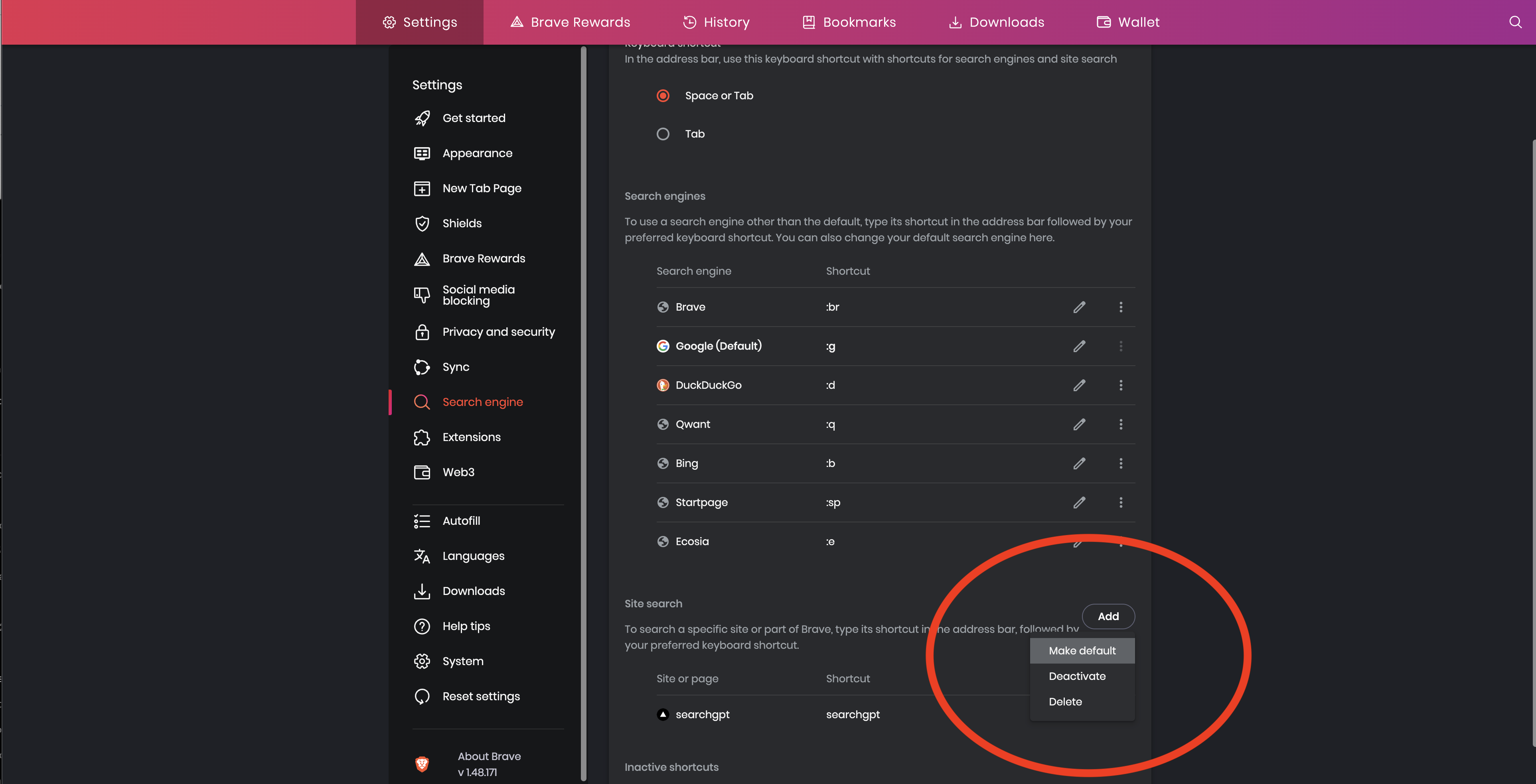Screen dimensions: 1536x784
Task: Open three-dot menu for Brave engine
Action: (1120, 307)
